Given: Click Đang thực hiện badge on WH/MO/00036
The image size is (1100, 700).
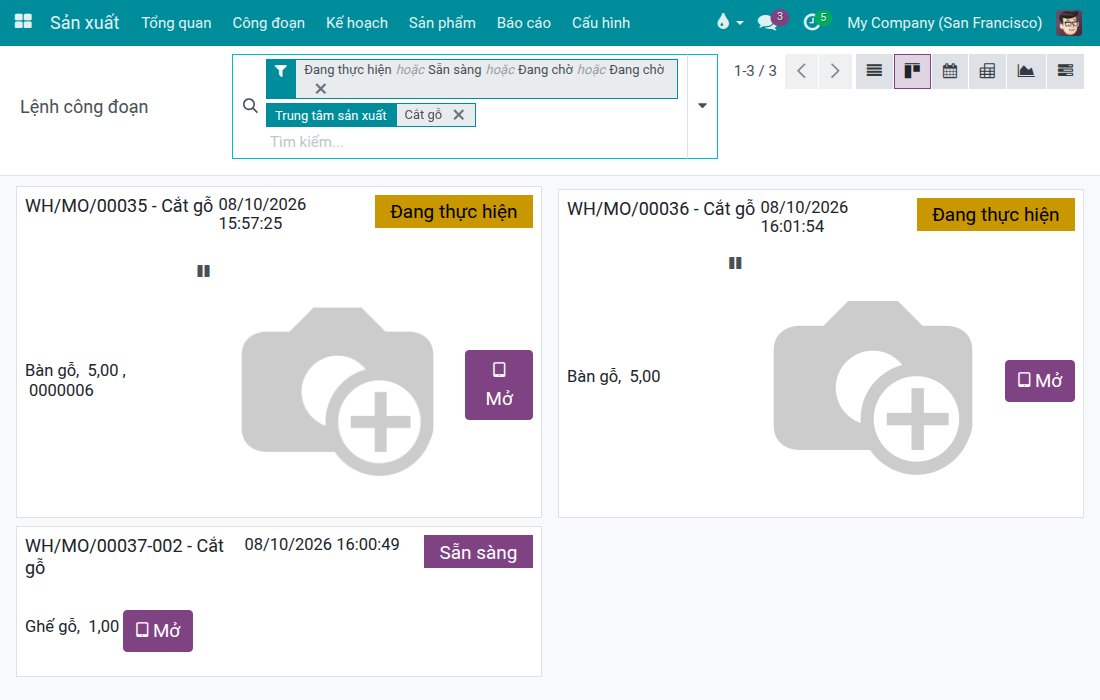Looking at the screenshot, I should (x=995, y=215).
